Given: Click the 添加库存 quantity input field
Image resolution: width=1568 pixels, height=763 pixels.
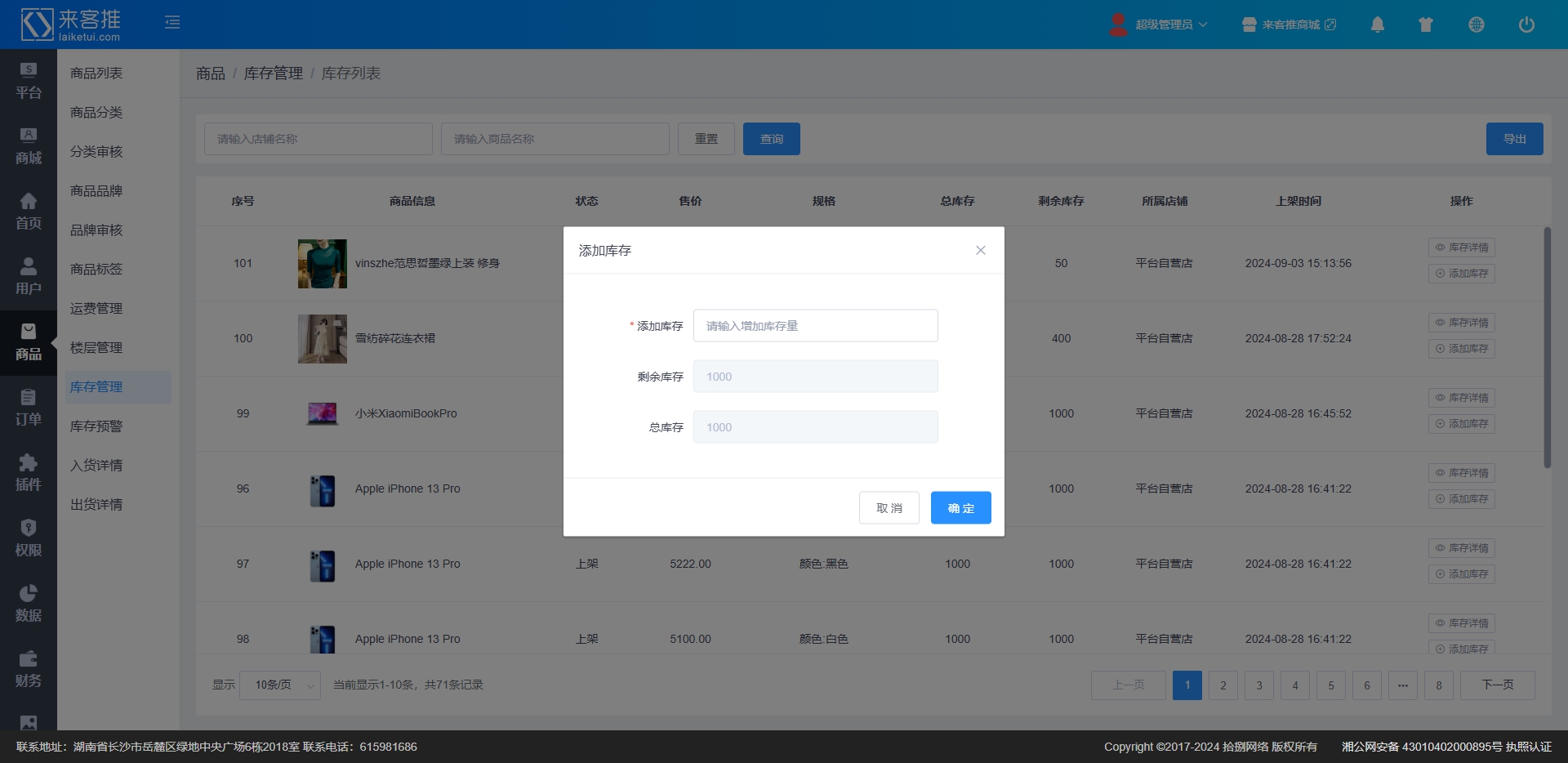Looking at the screenshot, I should (x=815, y=326).
